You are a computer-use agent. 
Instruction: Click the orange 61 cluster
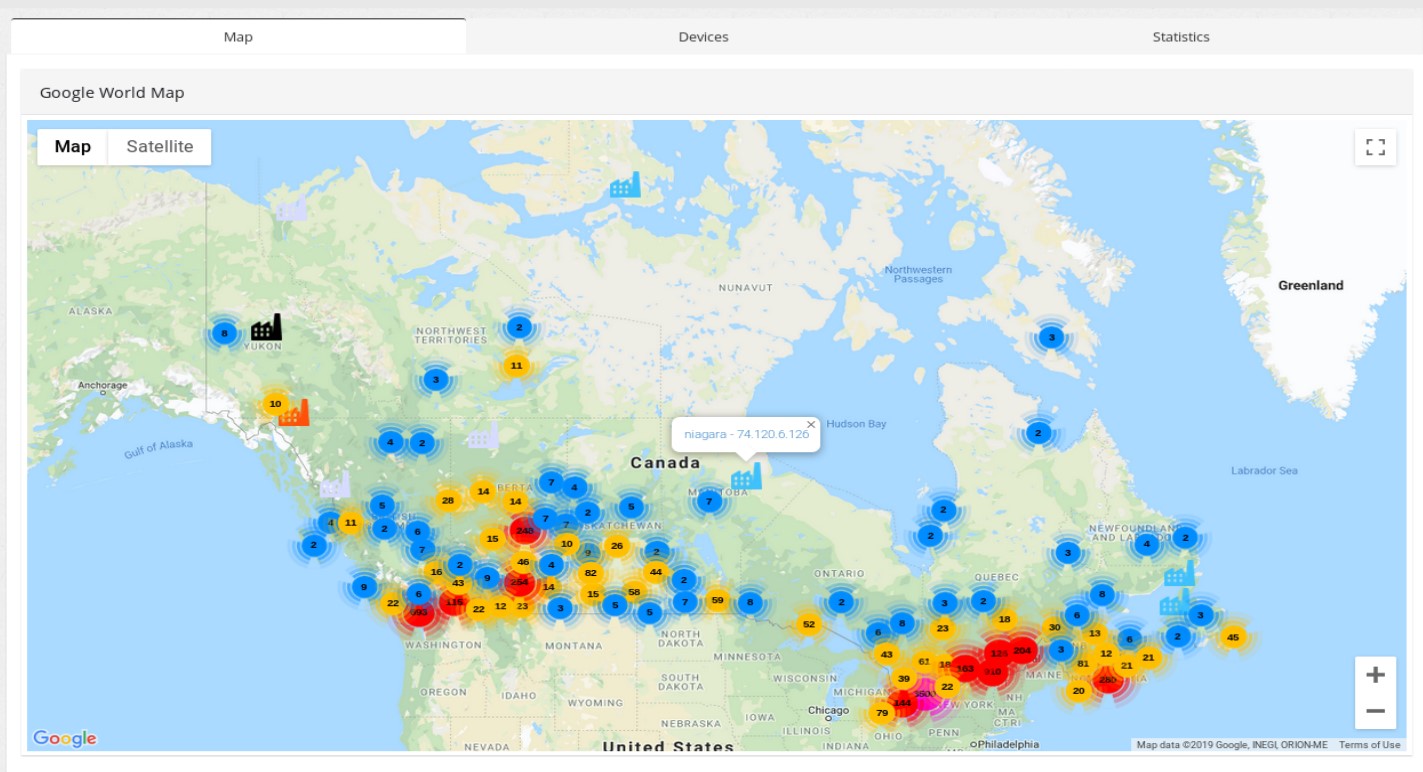tap(924, 661)
